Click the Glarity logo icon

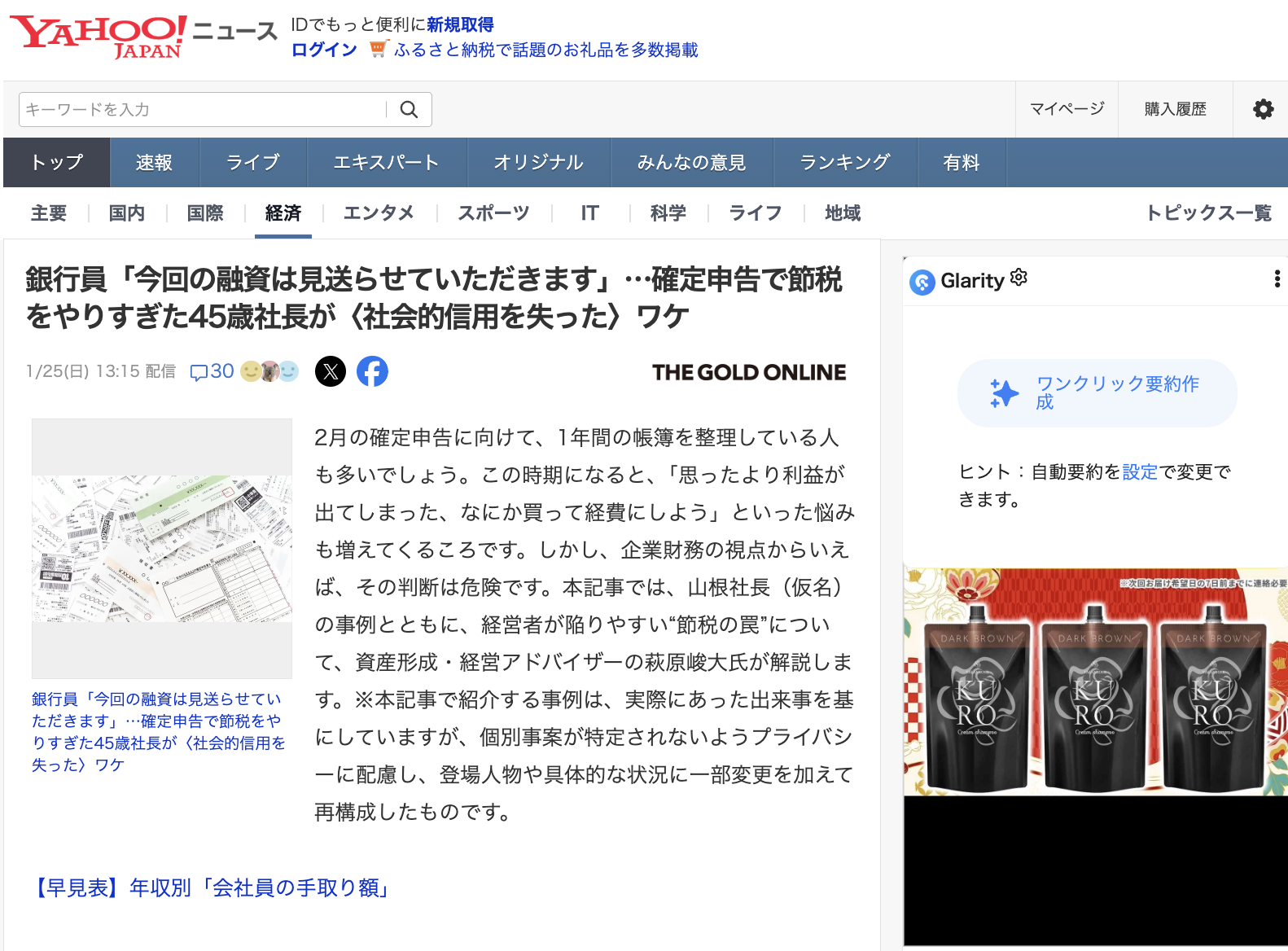point(922,282)
